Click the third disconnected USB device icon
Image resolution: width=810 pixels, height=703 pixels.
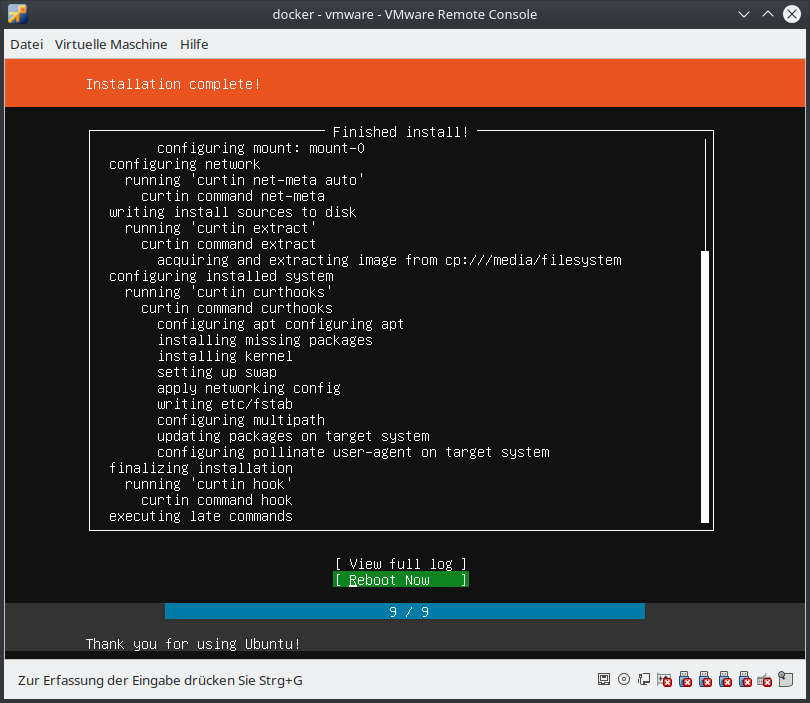click(724, 680)
